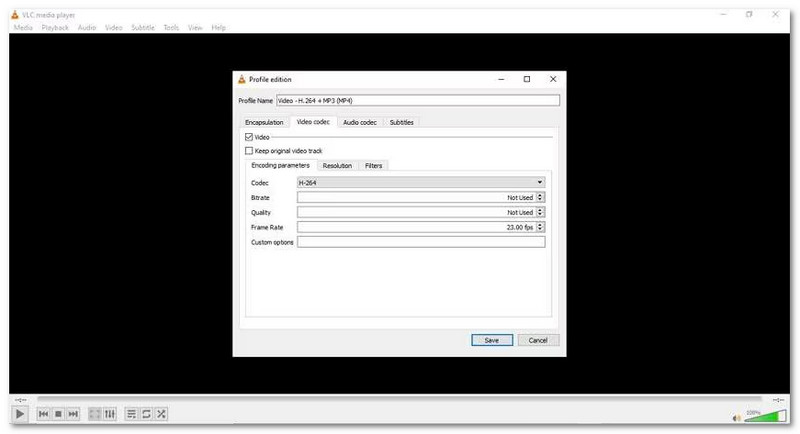Click the Profile Name field

[418, 100]
